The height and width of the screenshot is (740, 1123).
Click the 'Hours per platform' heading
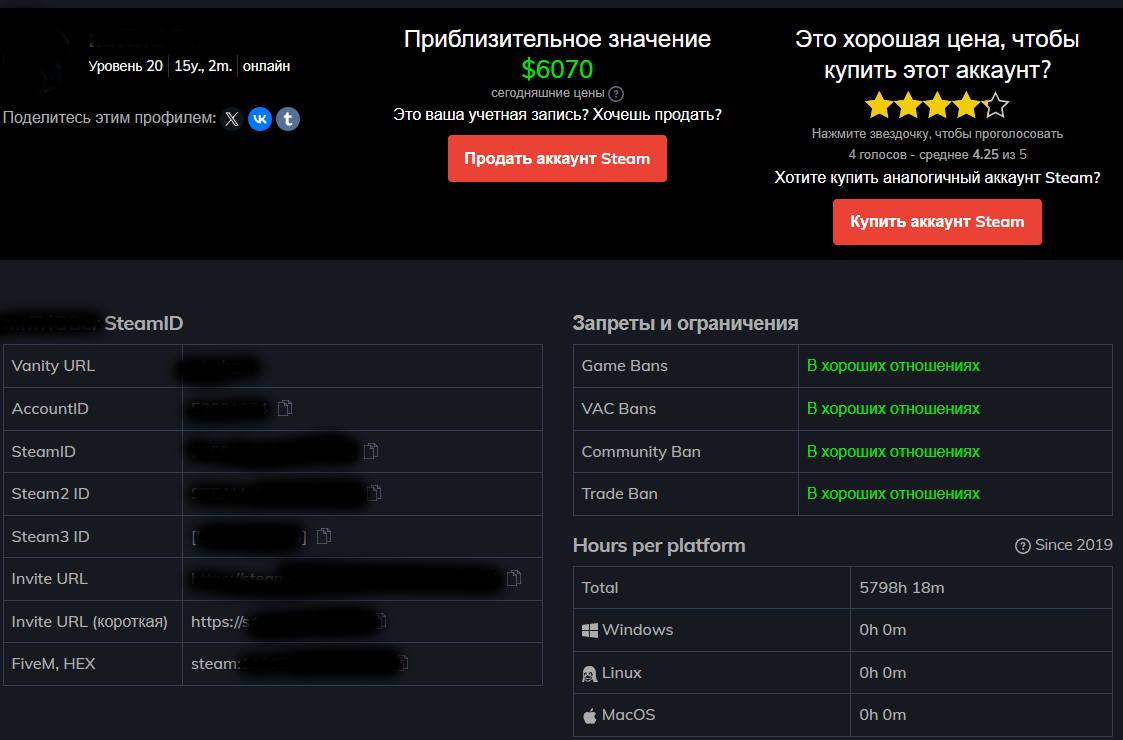(659, 546)
